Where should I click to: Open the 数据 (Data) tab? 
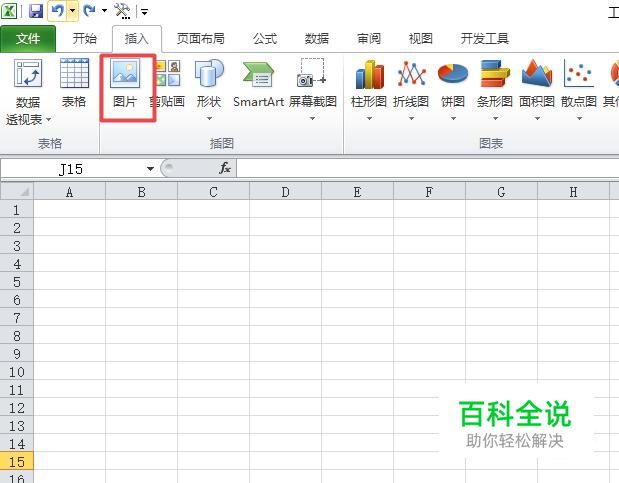317,39
